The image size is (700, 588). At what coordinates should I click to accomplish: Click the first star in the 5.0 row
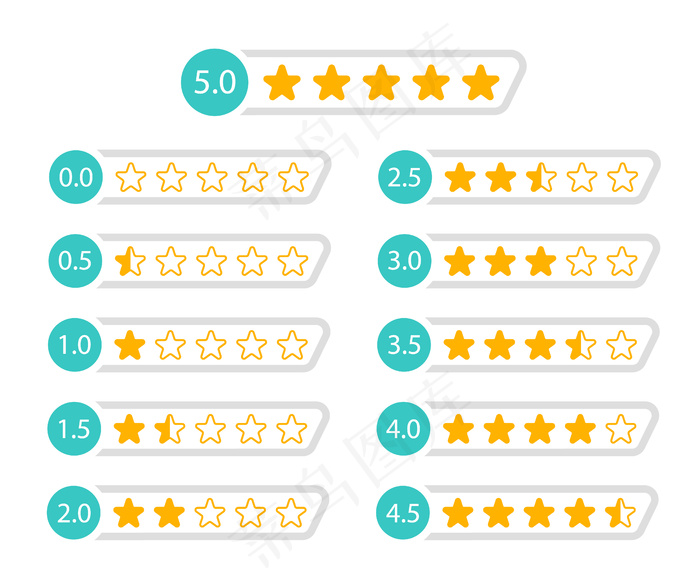[x=283, y=83]
